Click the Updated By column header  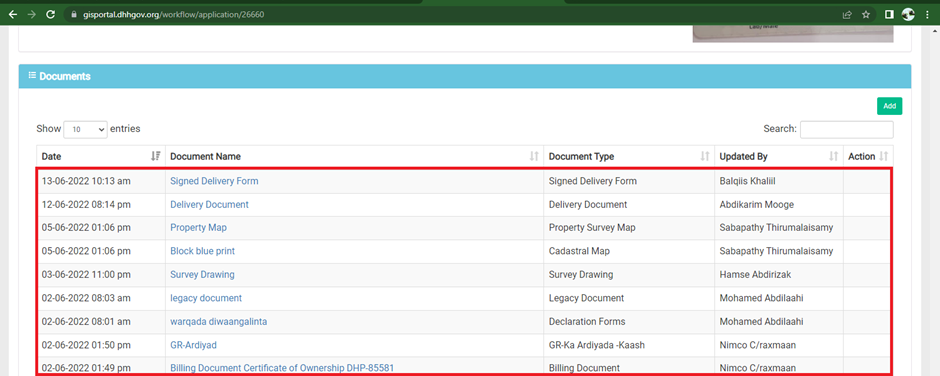point(779,157)
